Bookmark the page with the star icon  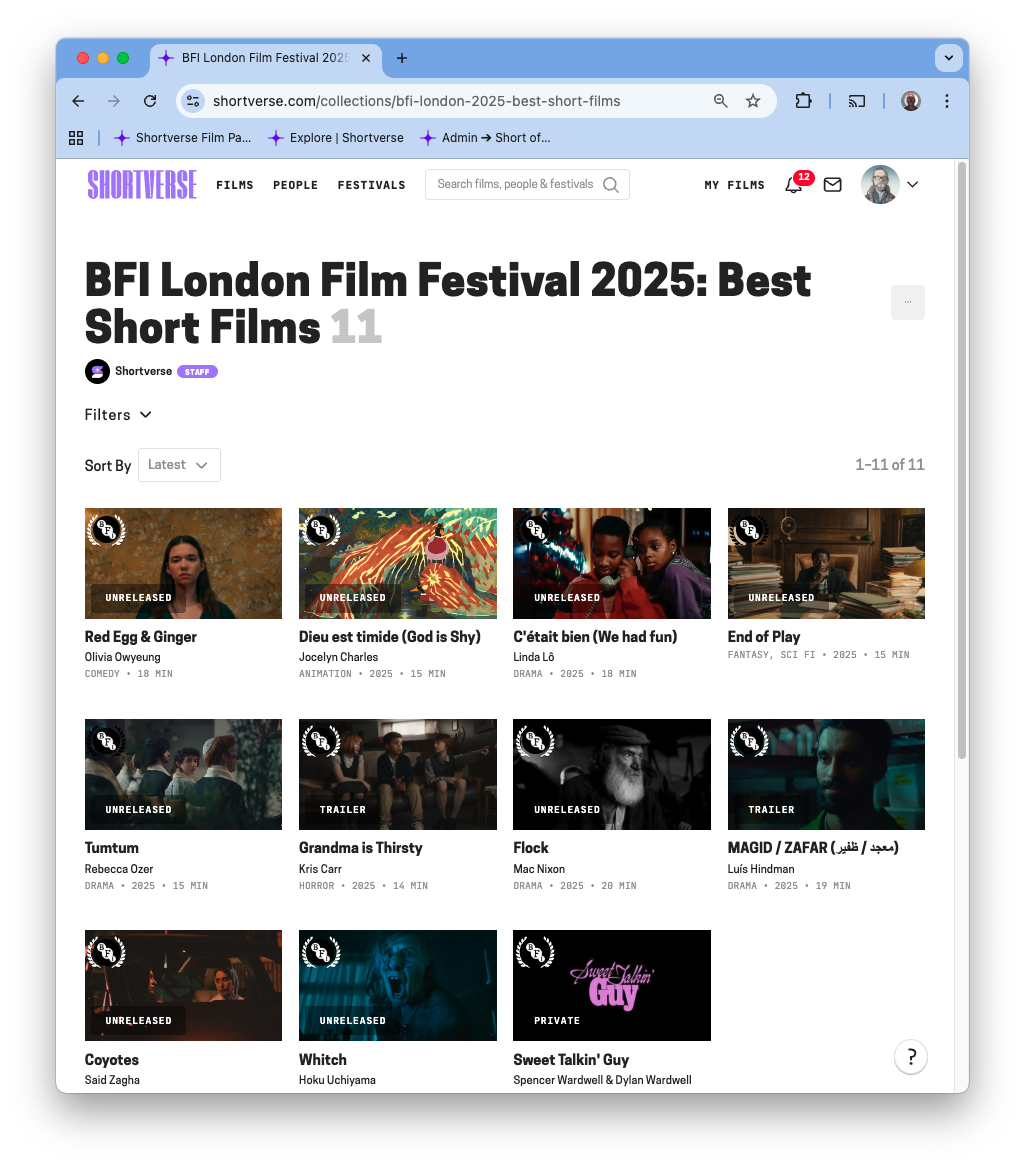[x=753, y=101]
